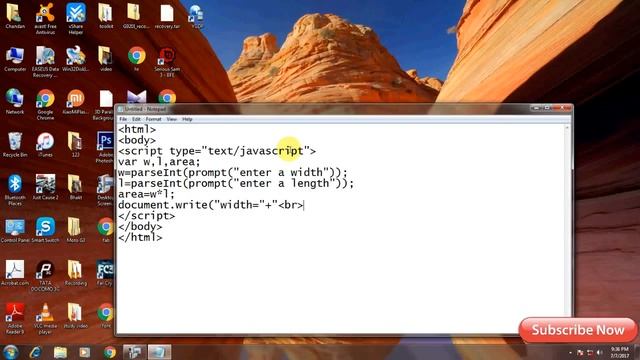Select the folder named 123
This screenshot has height=360, width=640.
point(76,145)
